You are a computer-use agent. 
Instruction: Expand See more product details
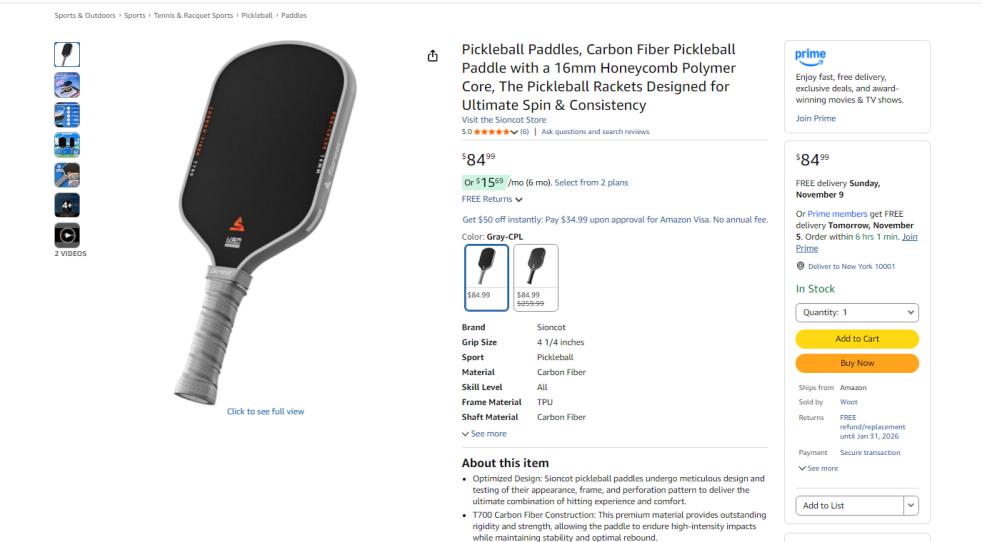(484, 434)
